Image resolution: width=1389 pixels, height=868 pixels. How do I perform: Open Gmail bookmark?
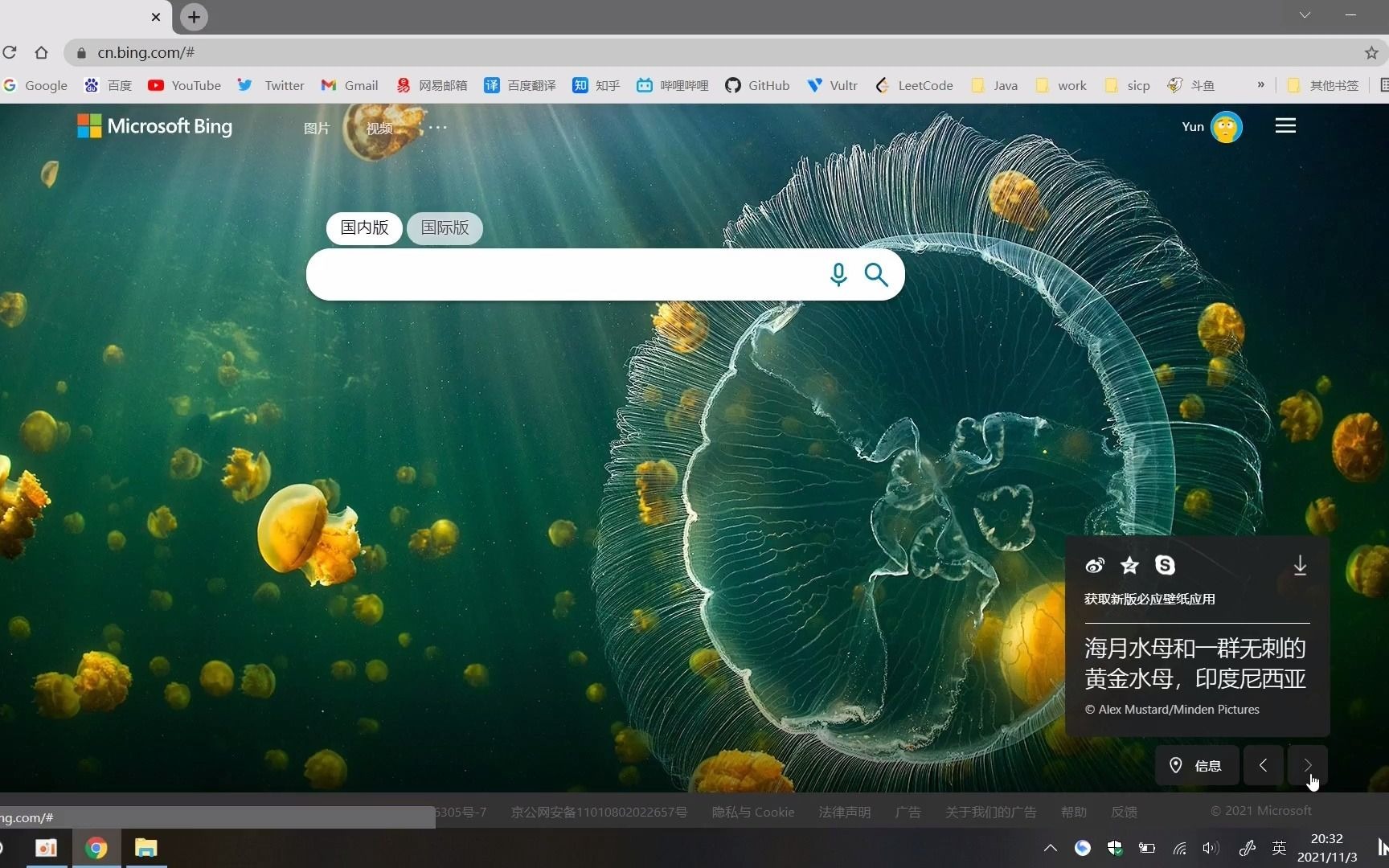click(x=350, y=85)
